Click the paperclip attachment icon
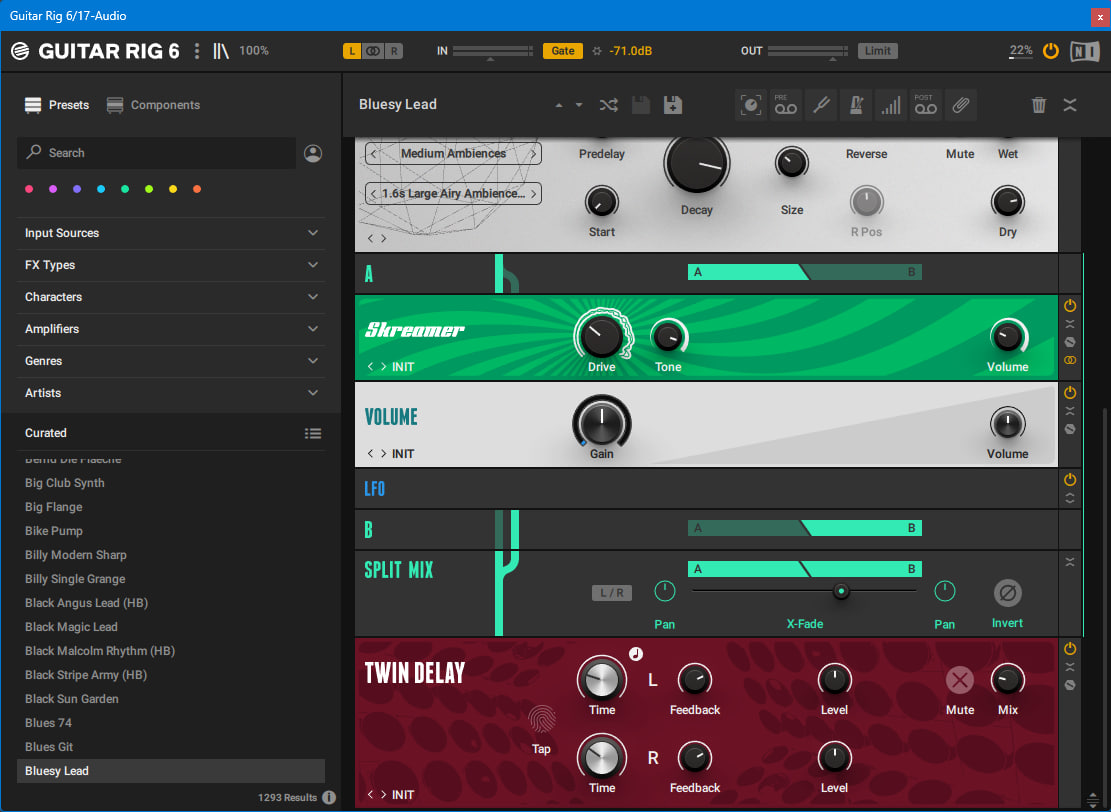 pyautogui.click(x=961, y=106)
